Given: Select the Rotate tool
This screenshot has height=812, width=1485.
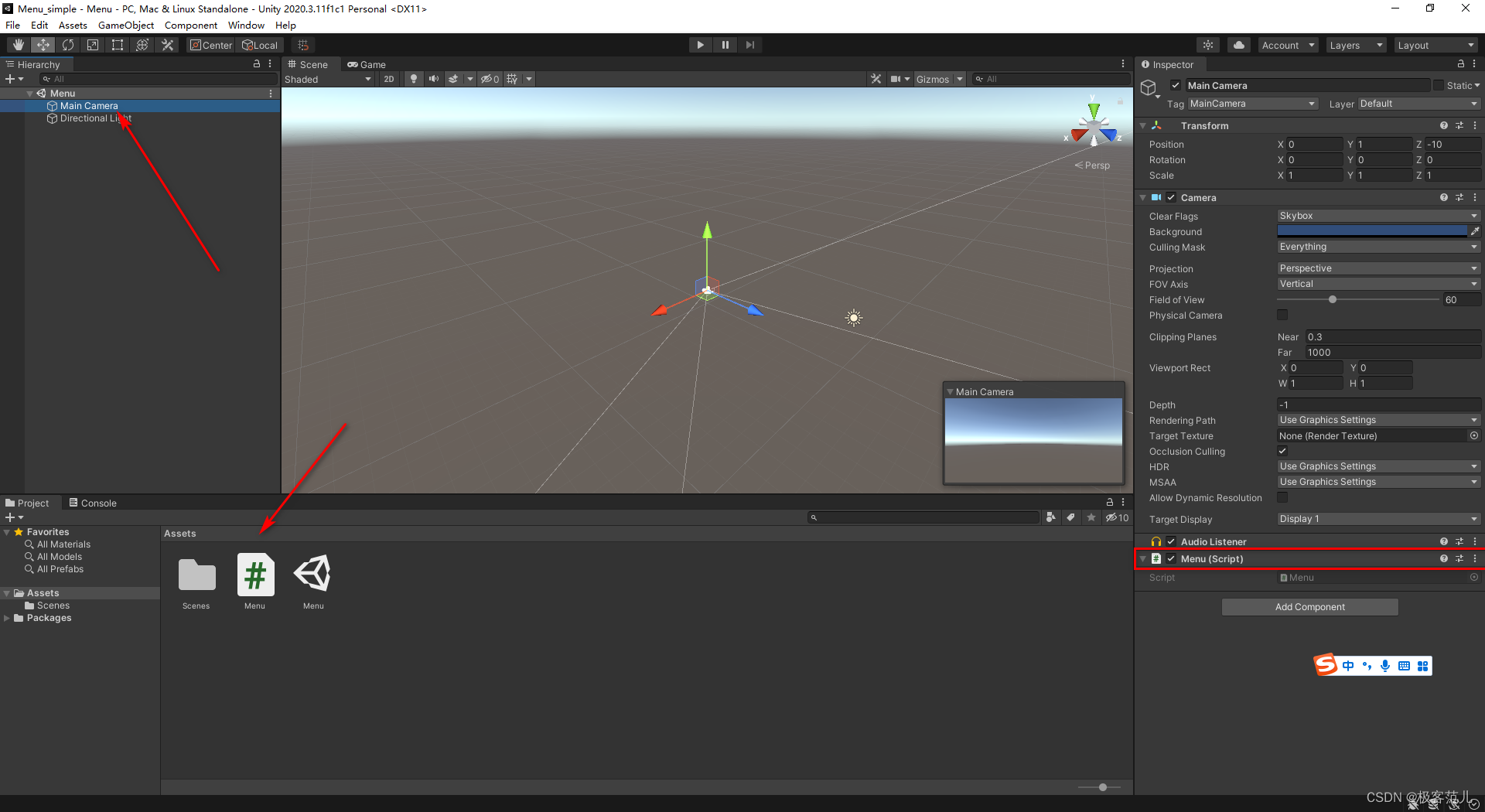Looking at the screenshot, I should tap(68, 45).
